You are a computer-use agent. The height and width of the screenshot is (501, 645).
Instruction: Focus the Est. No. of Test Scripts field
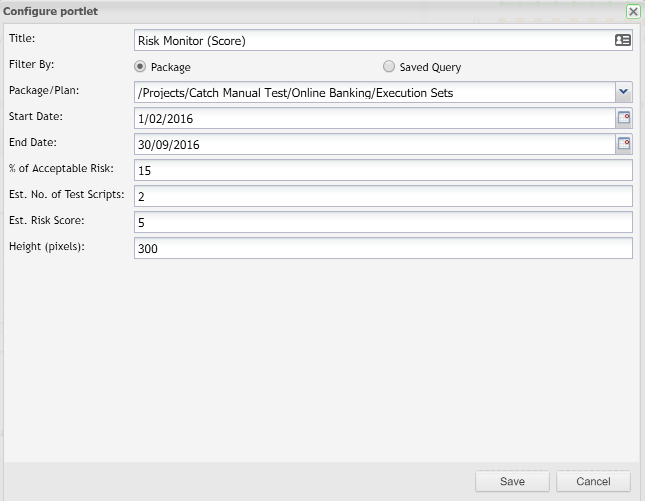[383, 197]
